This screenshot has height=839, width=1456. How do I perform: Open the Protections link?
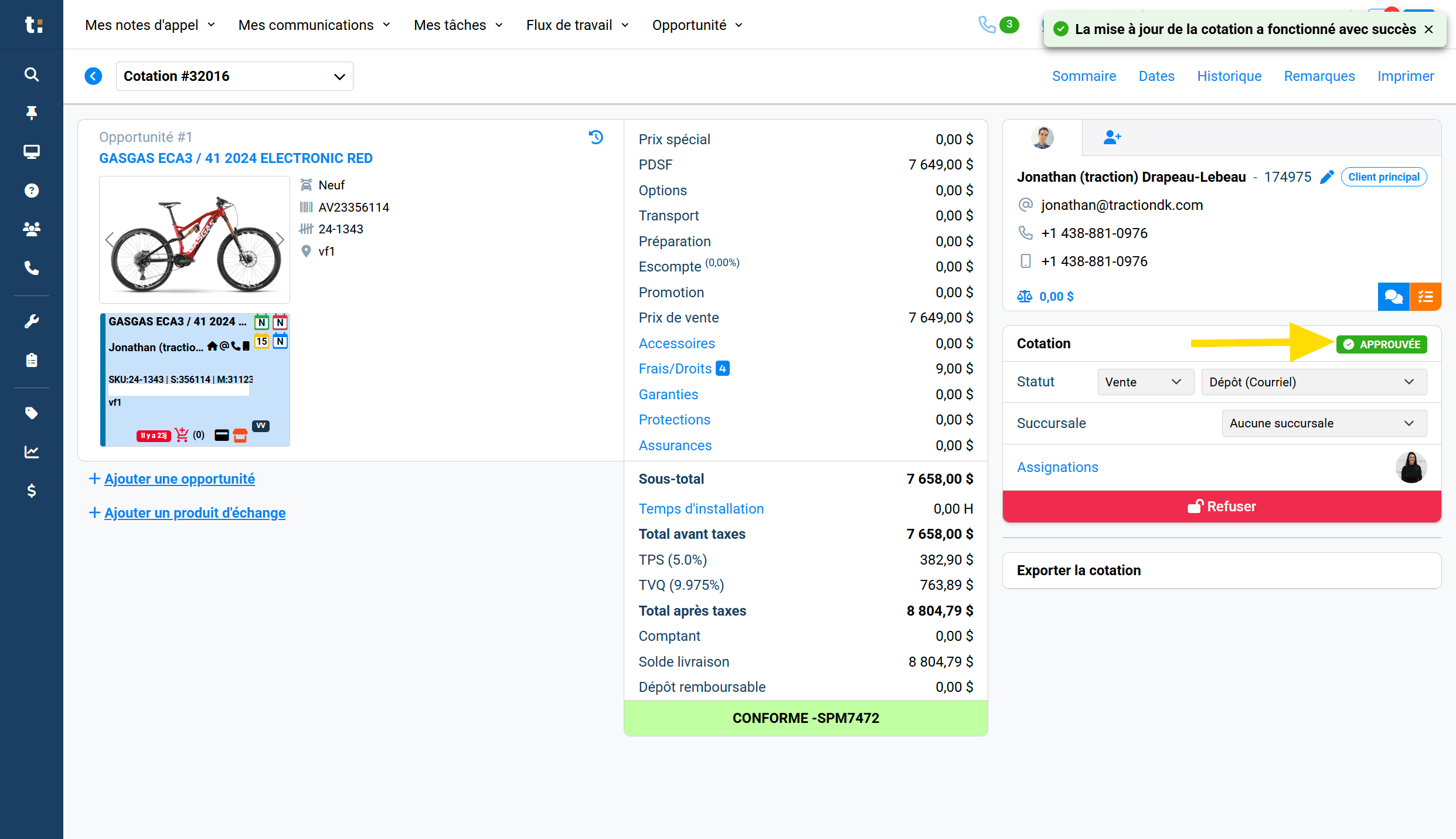tap(674, 420)
